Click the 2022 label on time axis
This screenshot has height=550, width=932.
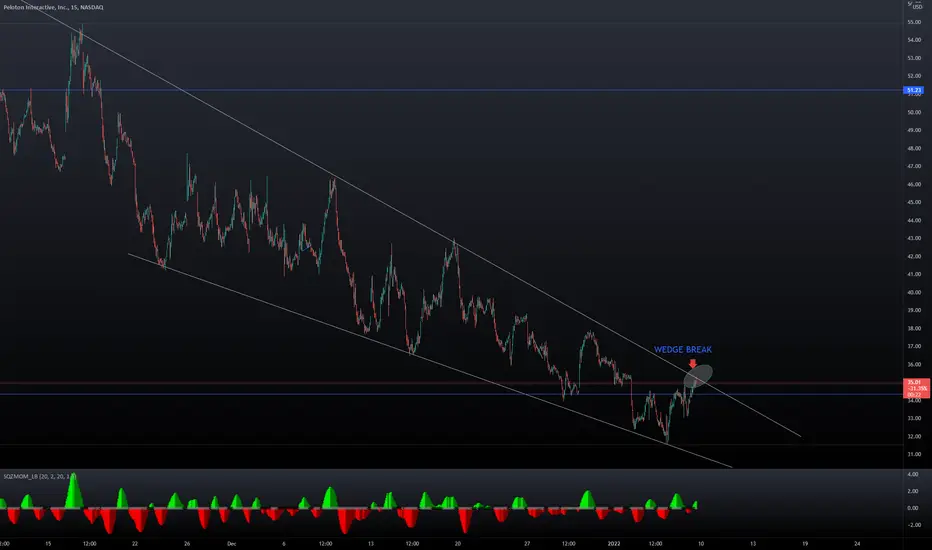pos(614,543)
